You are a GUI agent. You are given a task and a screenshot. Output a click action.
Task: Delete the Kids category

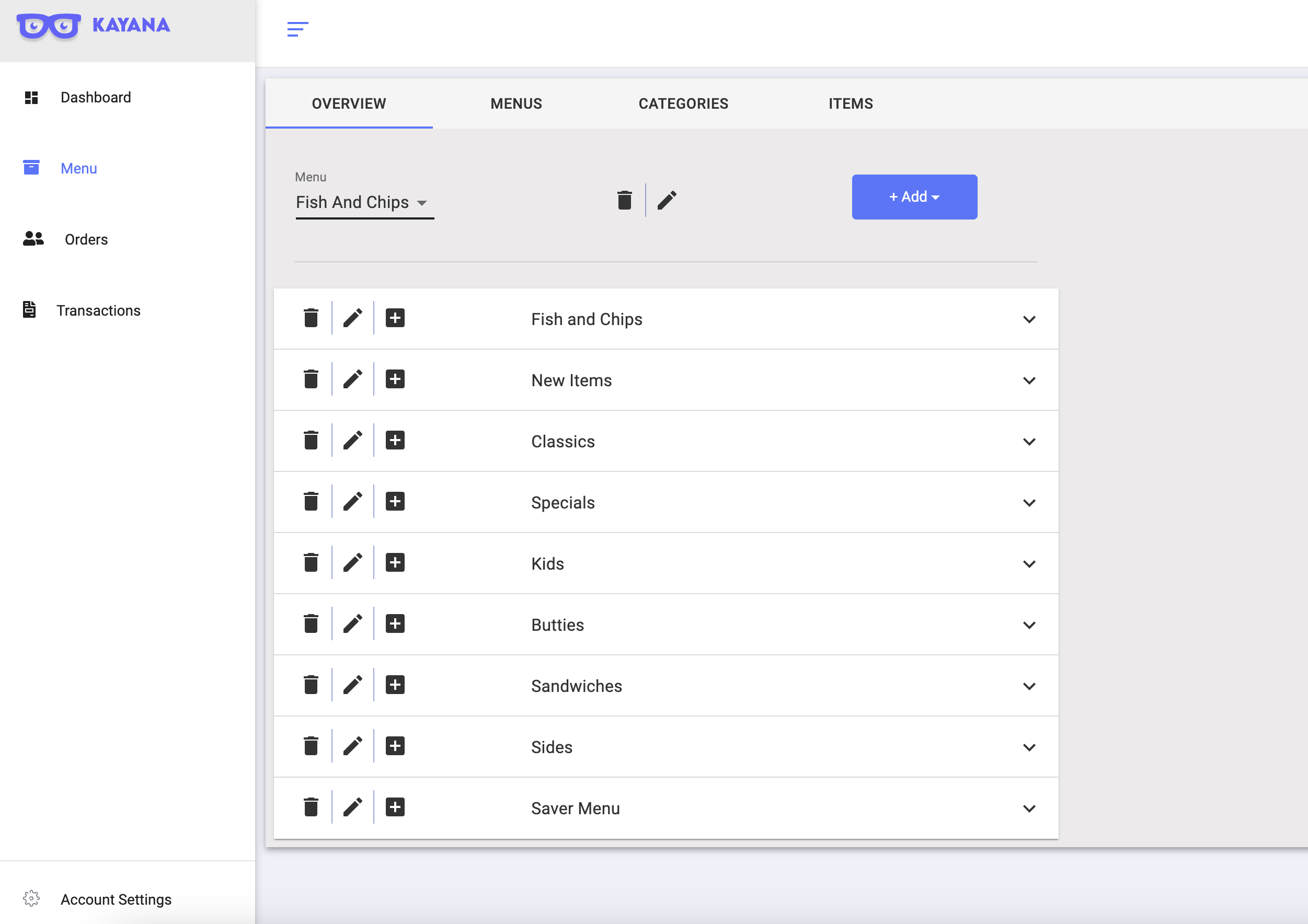pos(311,562)
